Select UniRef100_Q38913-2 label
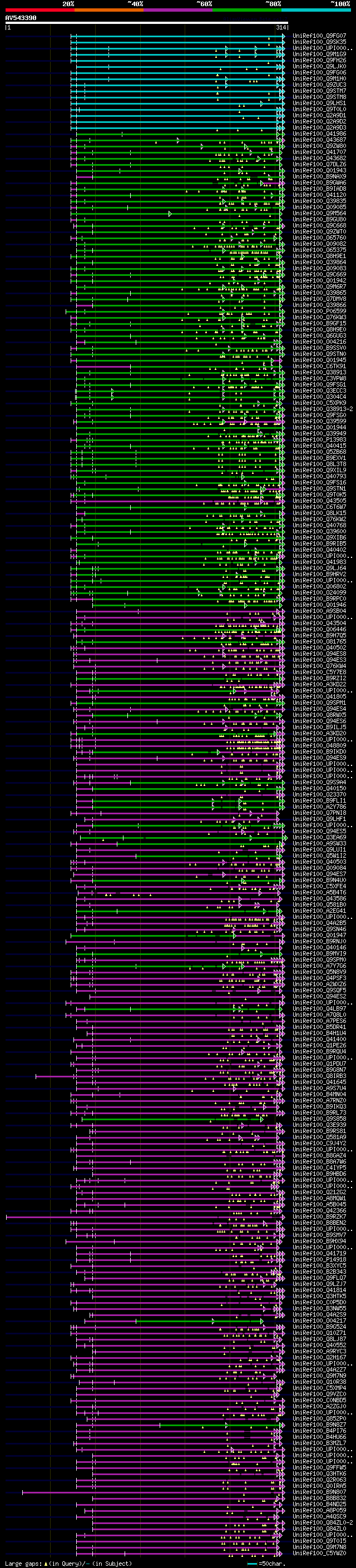This screenshot has width=356, height=1568. click(323, 409)
